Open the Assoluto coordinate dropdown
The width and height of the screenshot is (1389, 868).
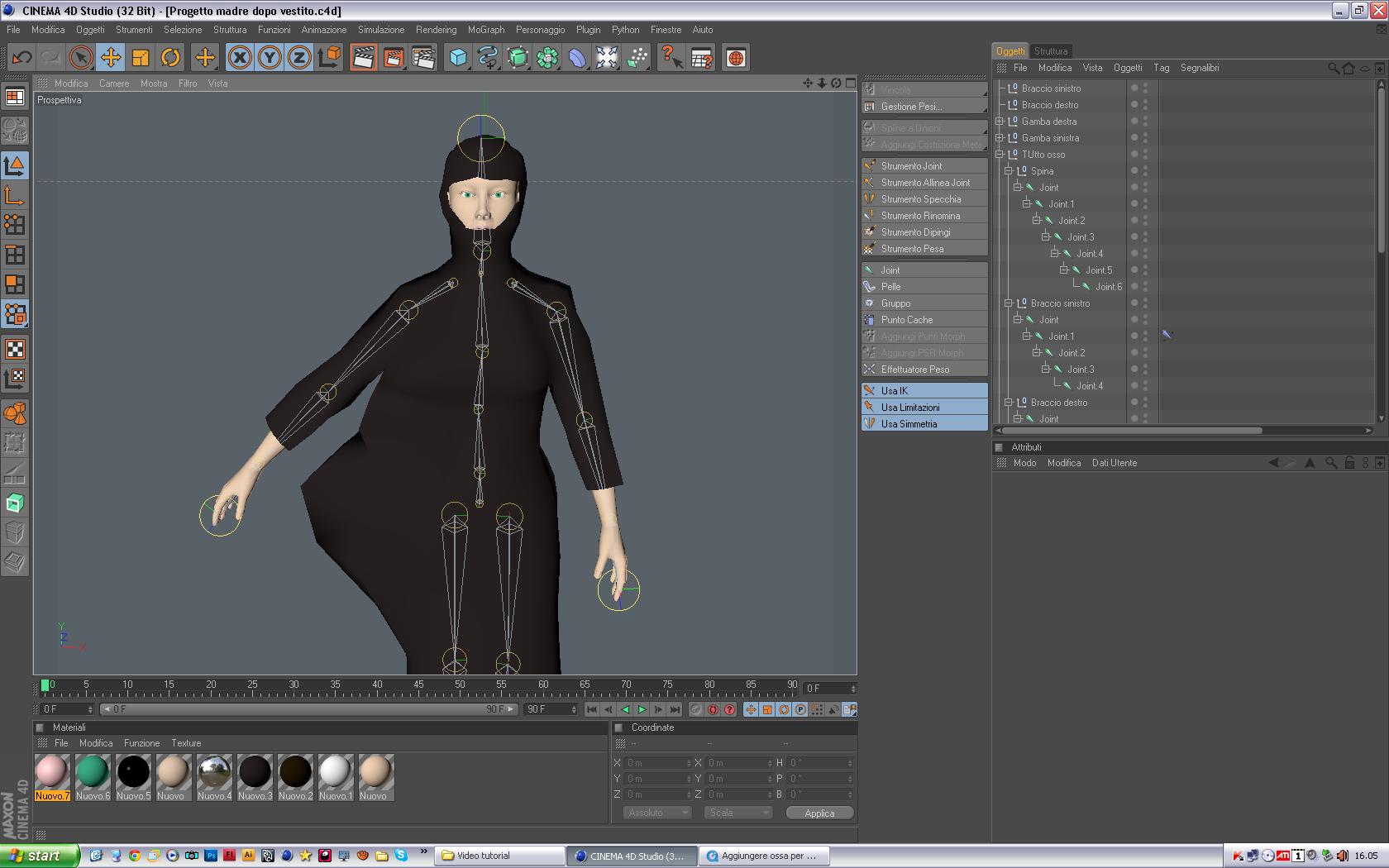(x=657, y=813)
